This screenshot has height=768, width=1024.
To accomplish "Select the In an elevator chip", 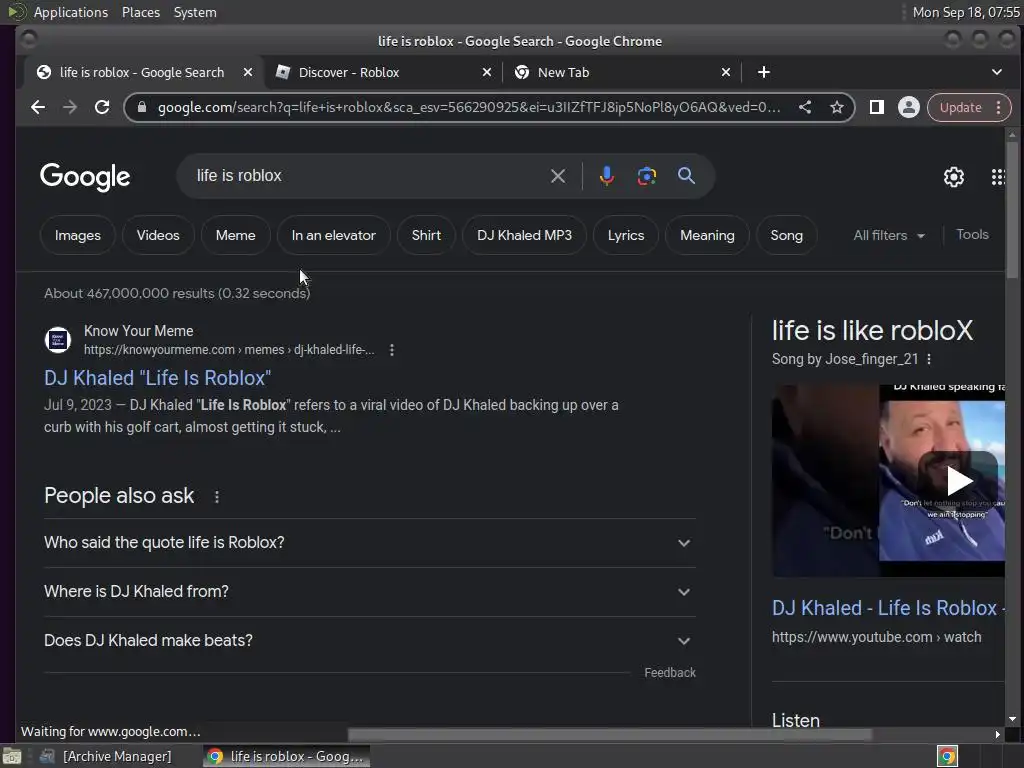I will pyautogui.click(x=334, y=235).
